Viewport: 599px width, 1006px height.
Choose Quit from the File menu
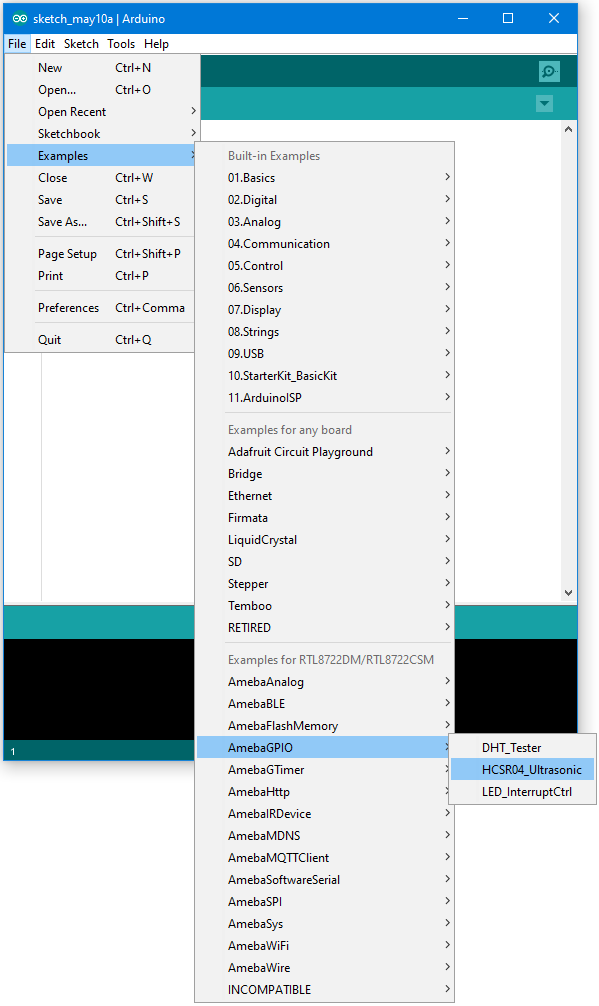tap(101, 340)
